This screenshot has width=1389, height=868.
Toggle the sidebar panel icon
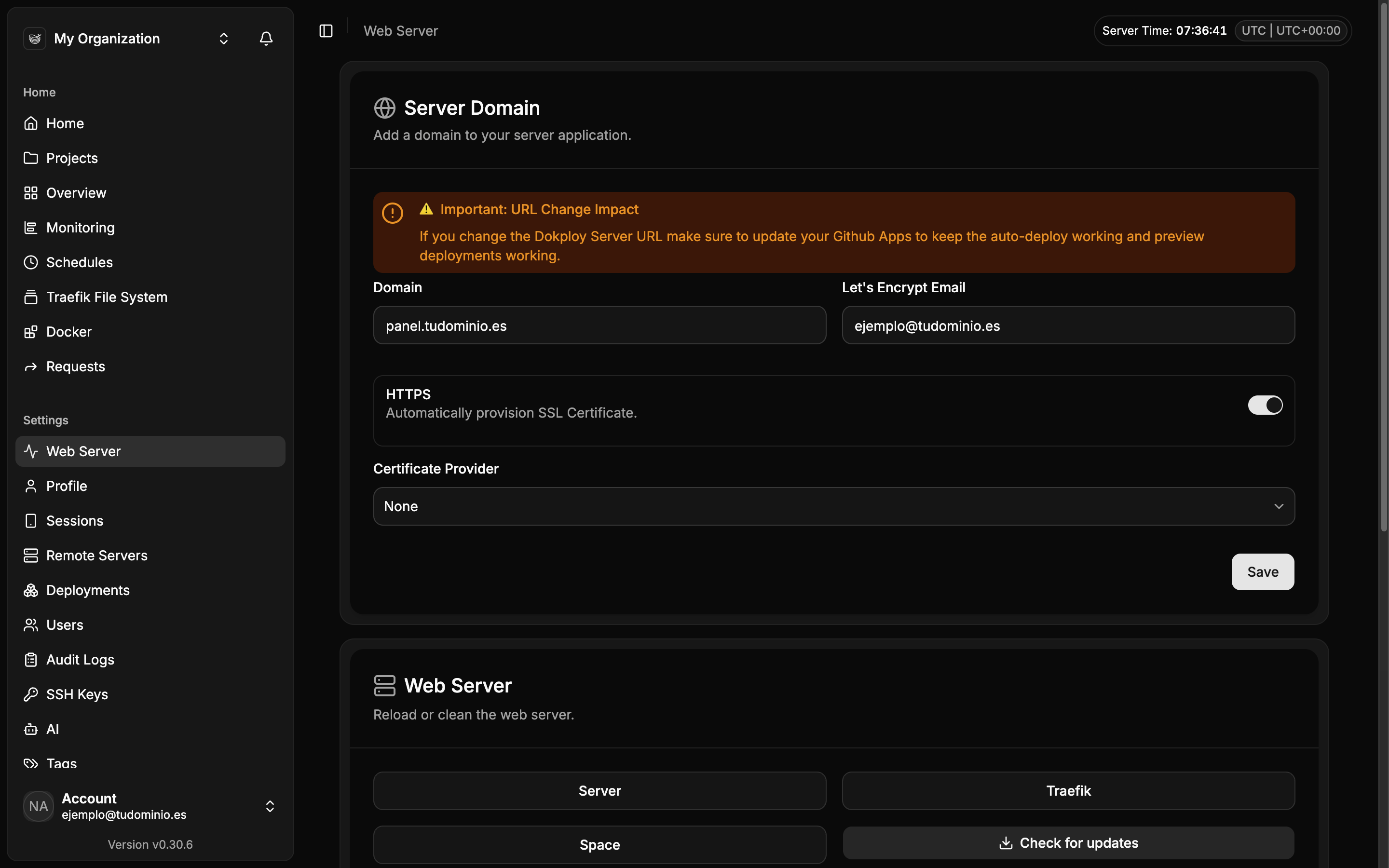click(x=326, y=31)
